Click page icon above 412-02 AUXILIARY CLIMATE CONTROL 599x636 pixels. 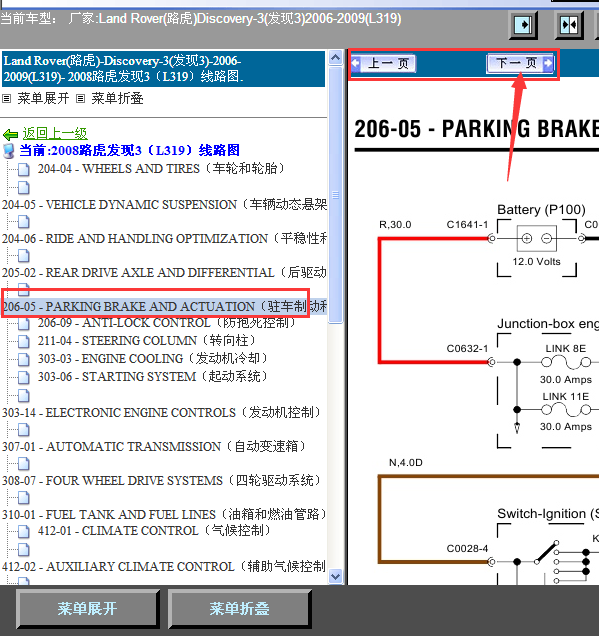tap(24, 550)
